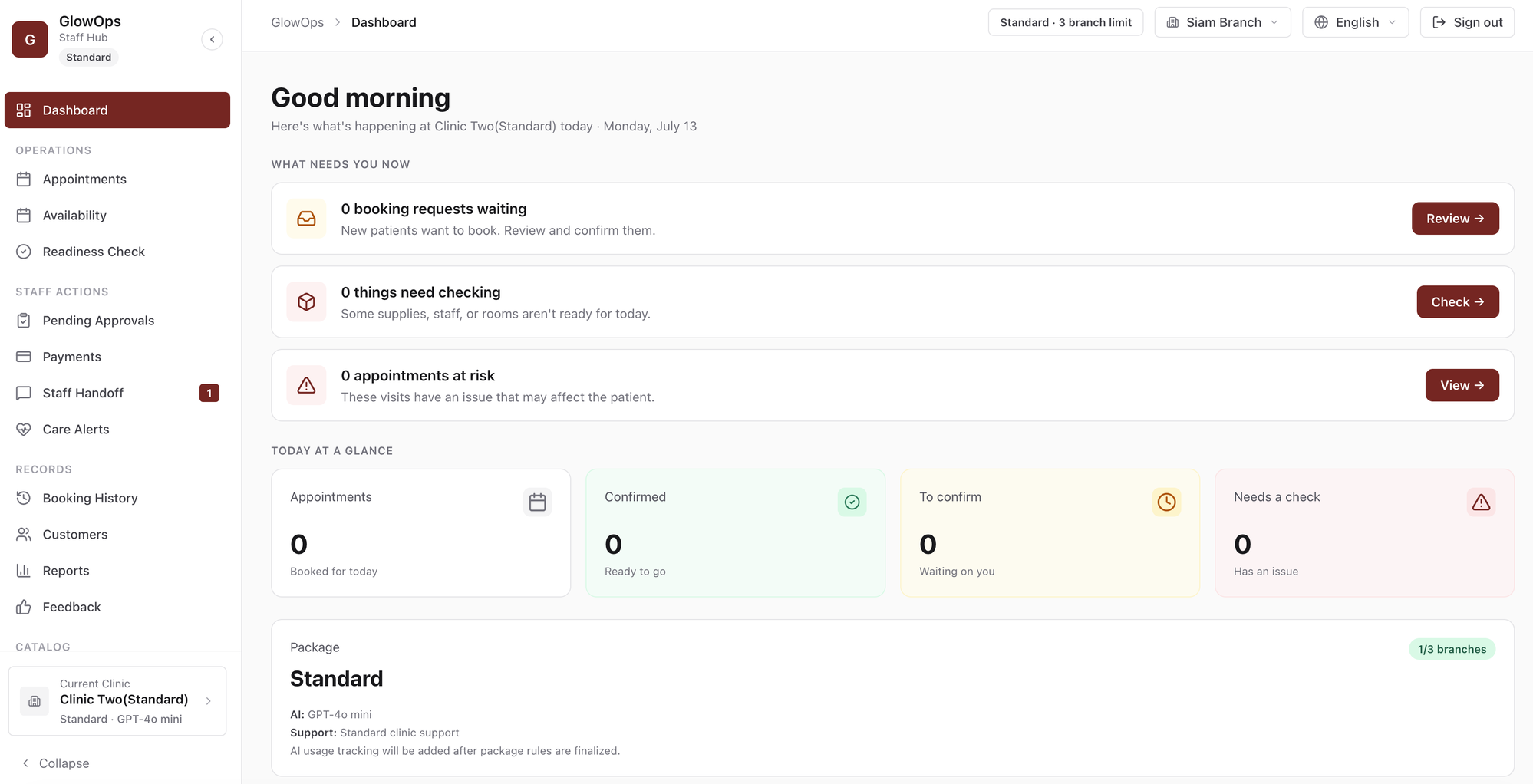Click the Good morning heading

point(361,98)
